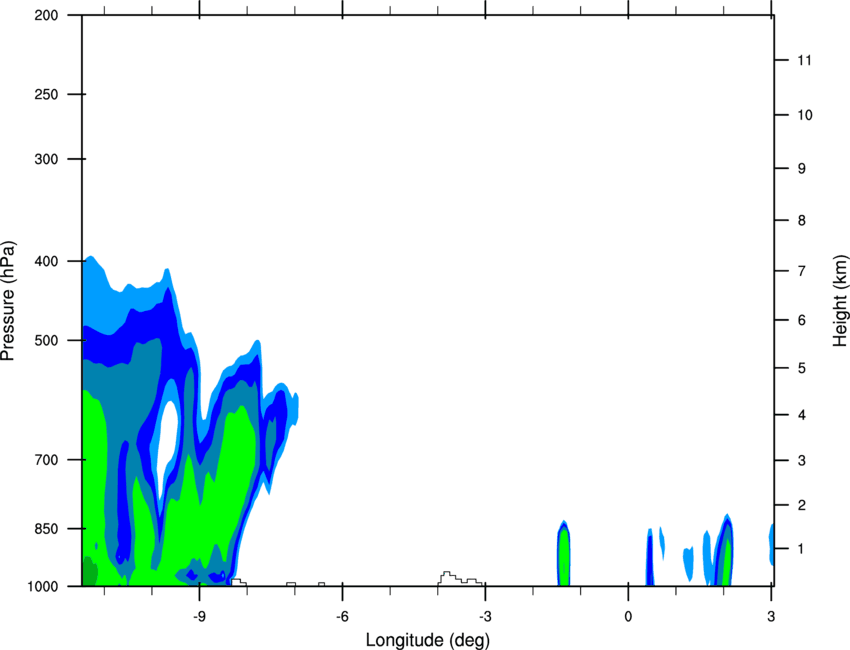The image size is (850, 650).
Task: Click the 250 pressure tick label
Action: click(46, 94)
